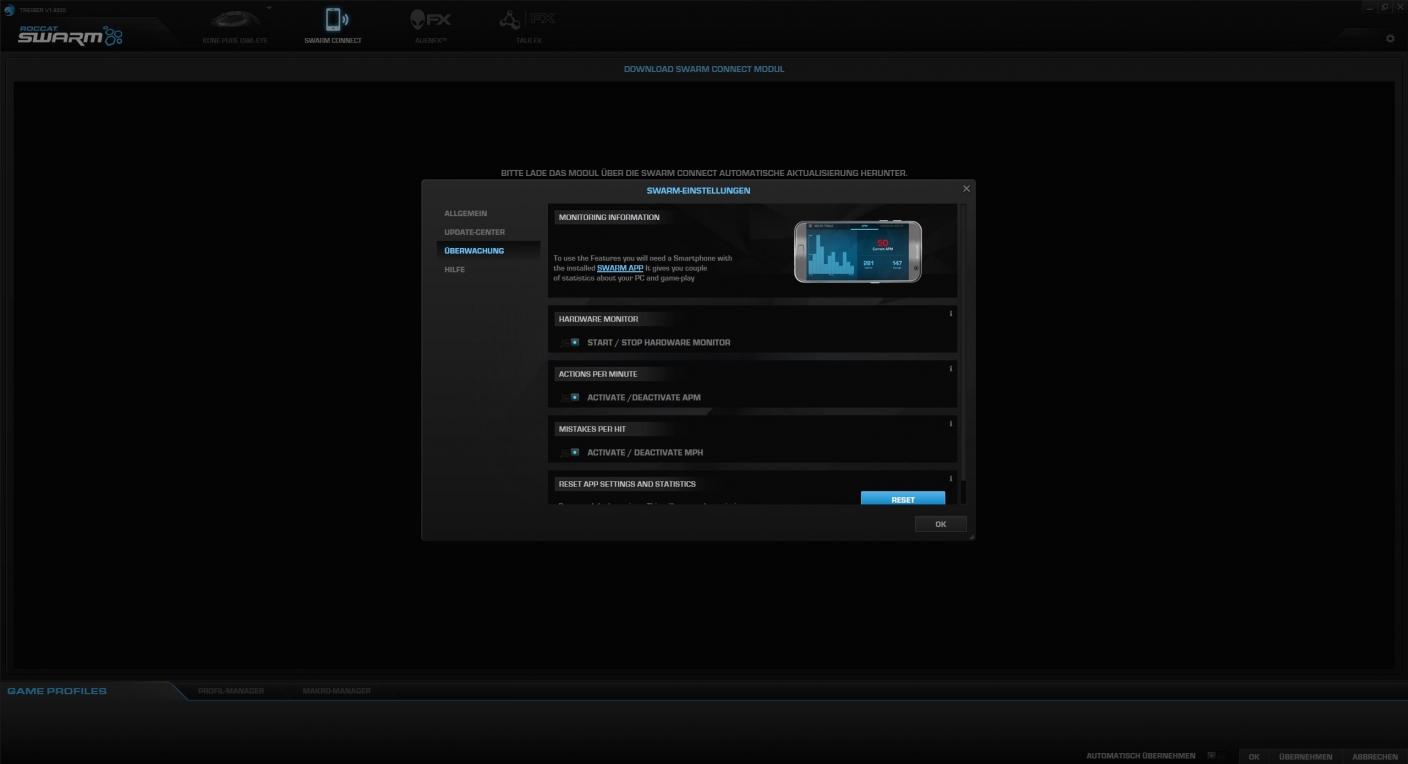This screenshot has width=1408, height=764.
Task: Open the Talk FX tab
Action: (529, 25)
